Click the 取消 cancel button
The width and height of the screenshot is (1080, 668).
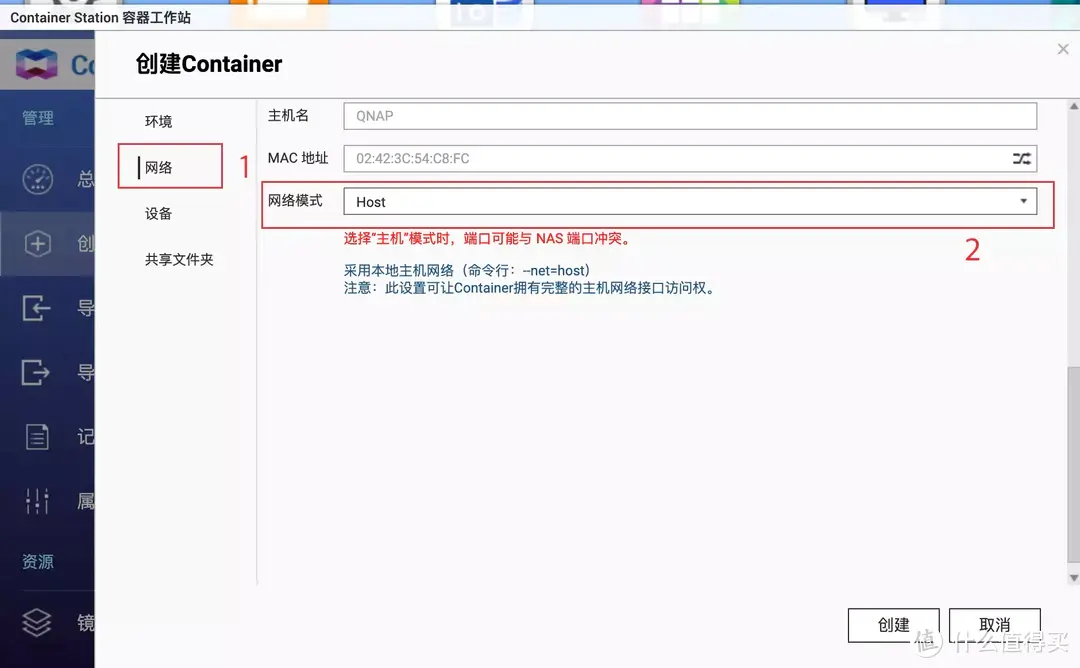(x=994, y=624)
